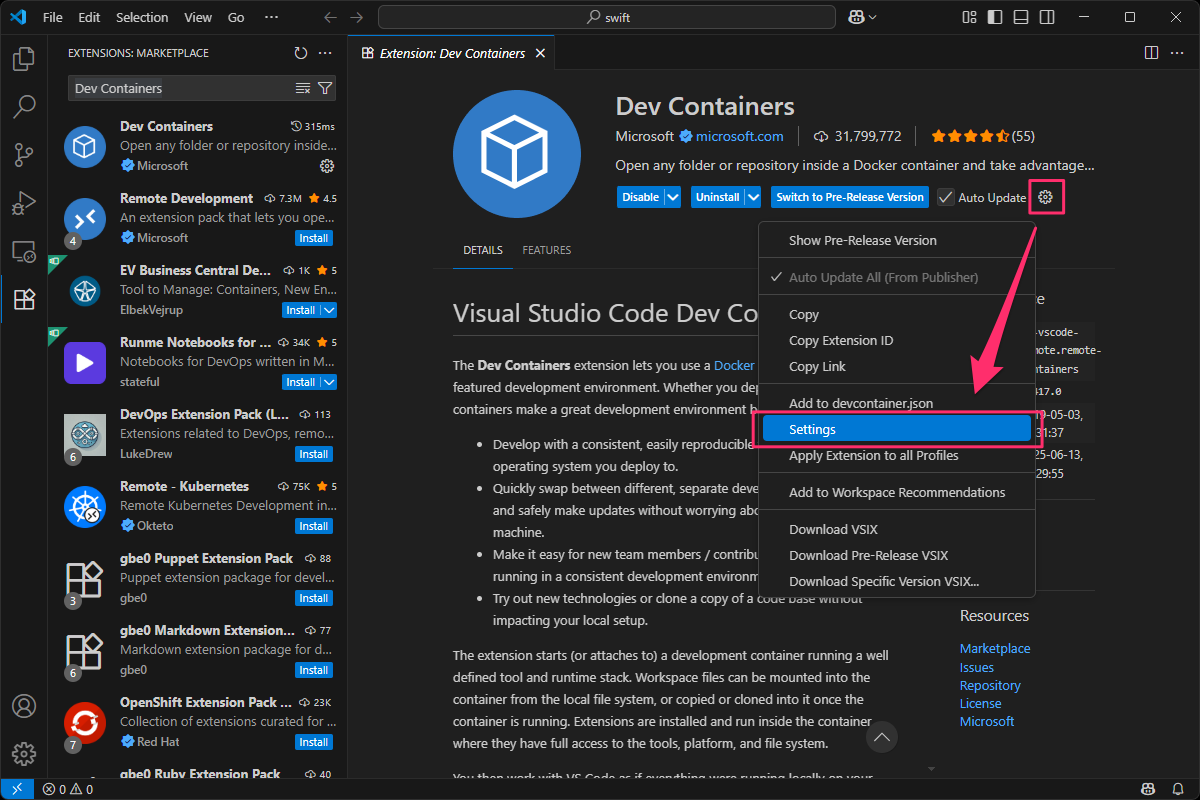The height and width of the screenshot is (800, 1200).
Task: Select OpenShift Extension Pack list item
Action: tap(200, 722)
